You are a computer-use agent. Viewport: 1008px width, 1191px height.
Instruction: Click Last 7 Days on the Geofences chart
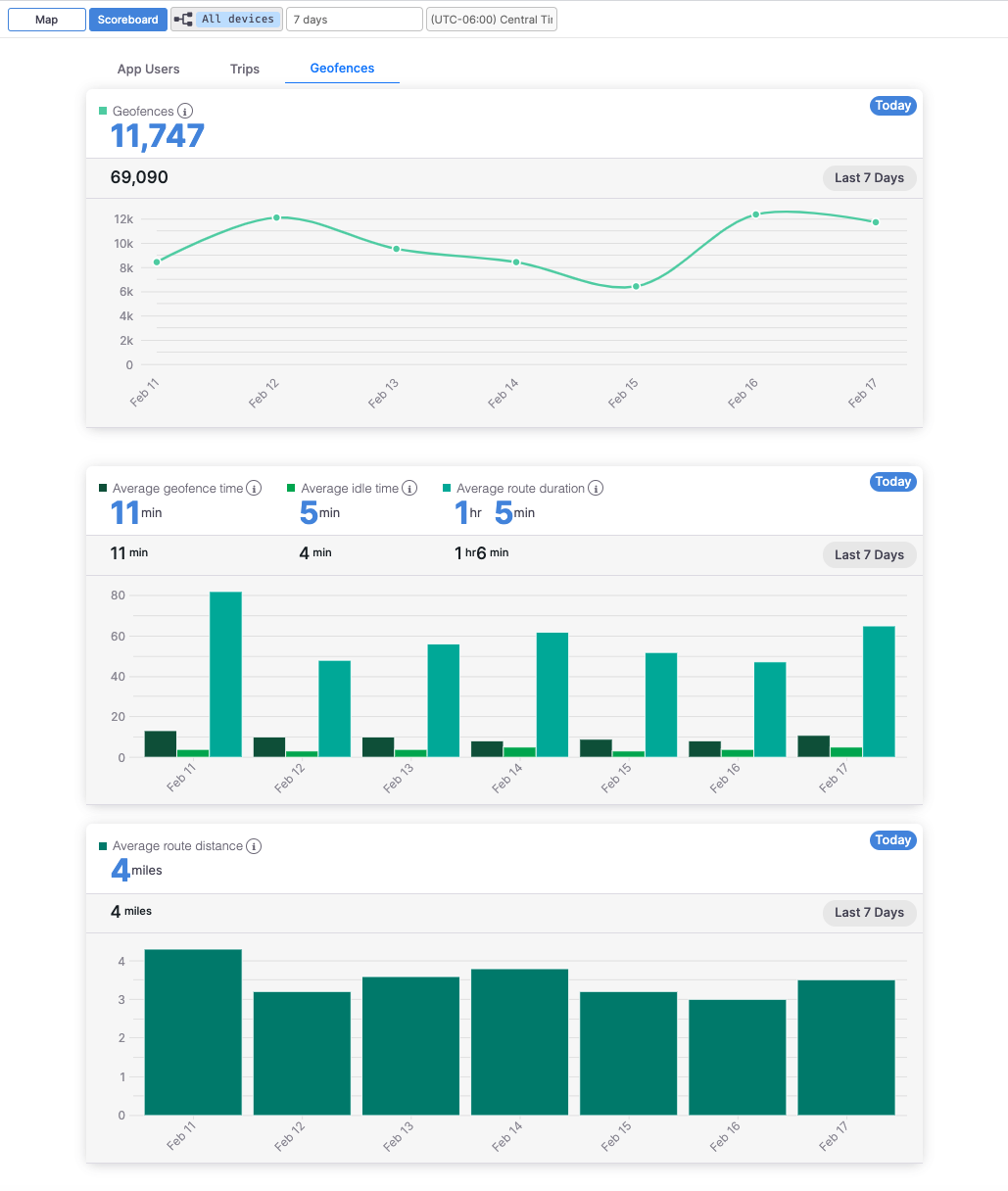tap(869, 177)
